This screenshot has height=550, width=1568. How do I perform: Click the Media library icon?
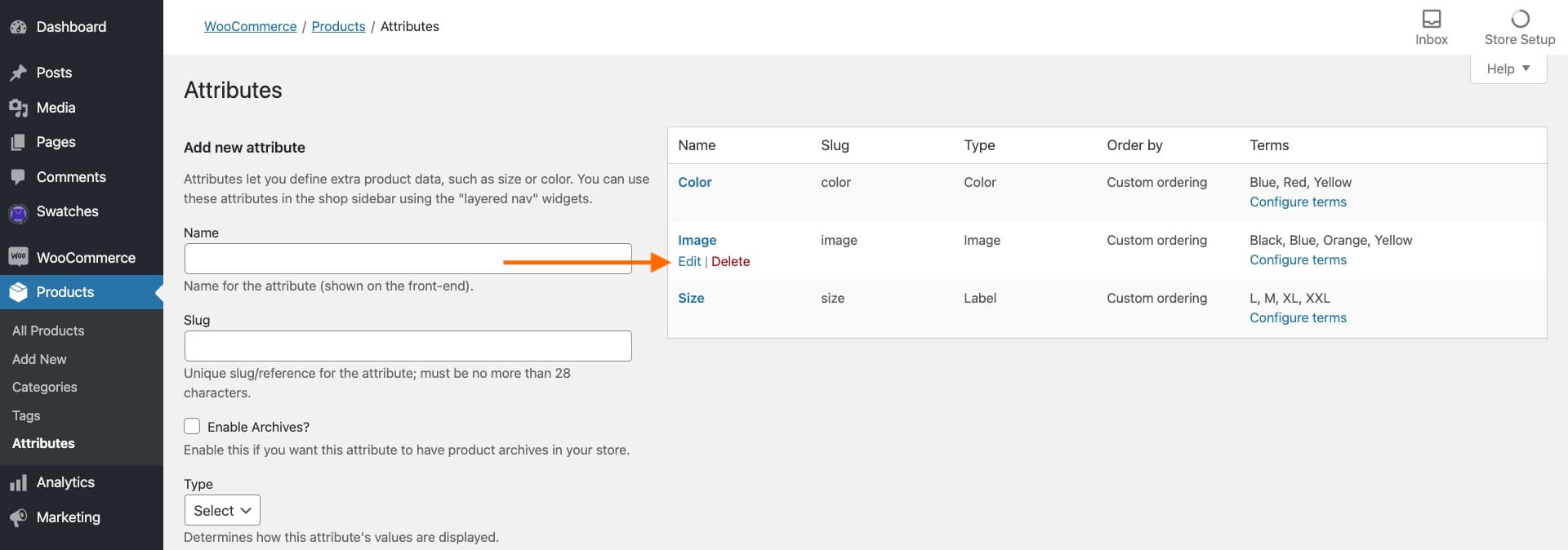tap(18, 108)
